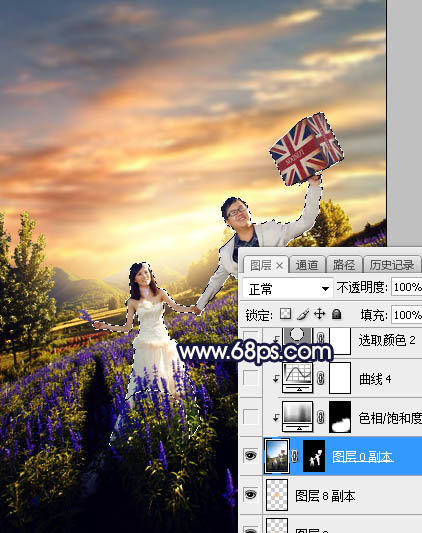Click the 填充 fill value field

[x=407, y=315]
